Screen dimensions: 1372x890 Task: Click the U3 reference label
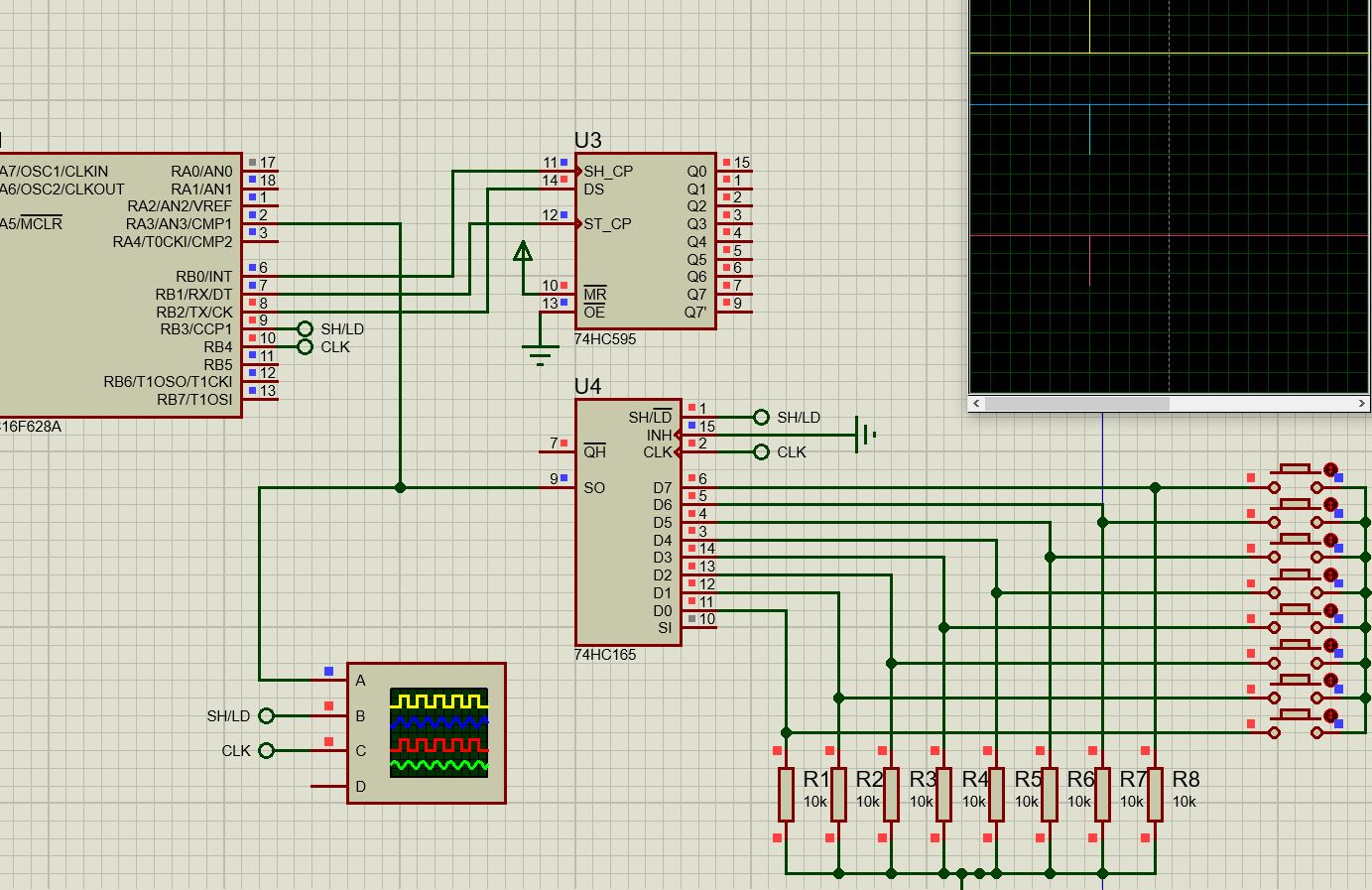tap(588, 140)
